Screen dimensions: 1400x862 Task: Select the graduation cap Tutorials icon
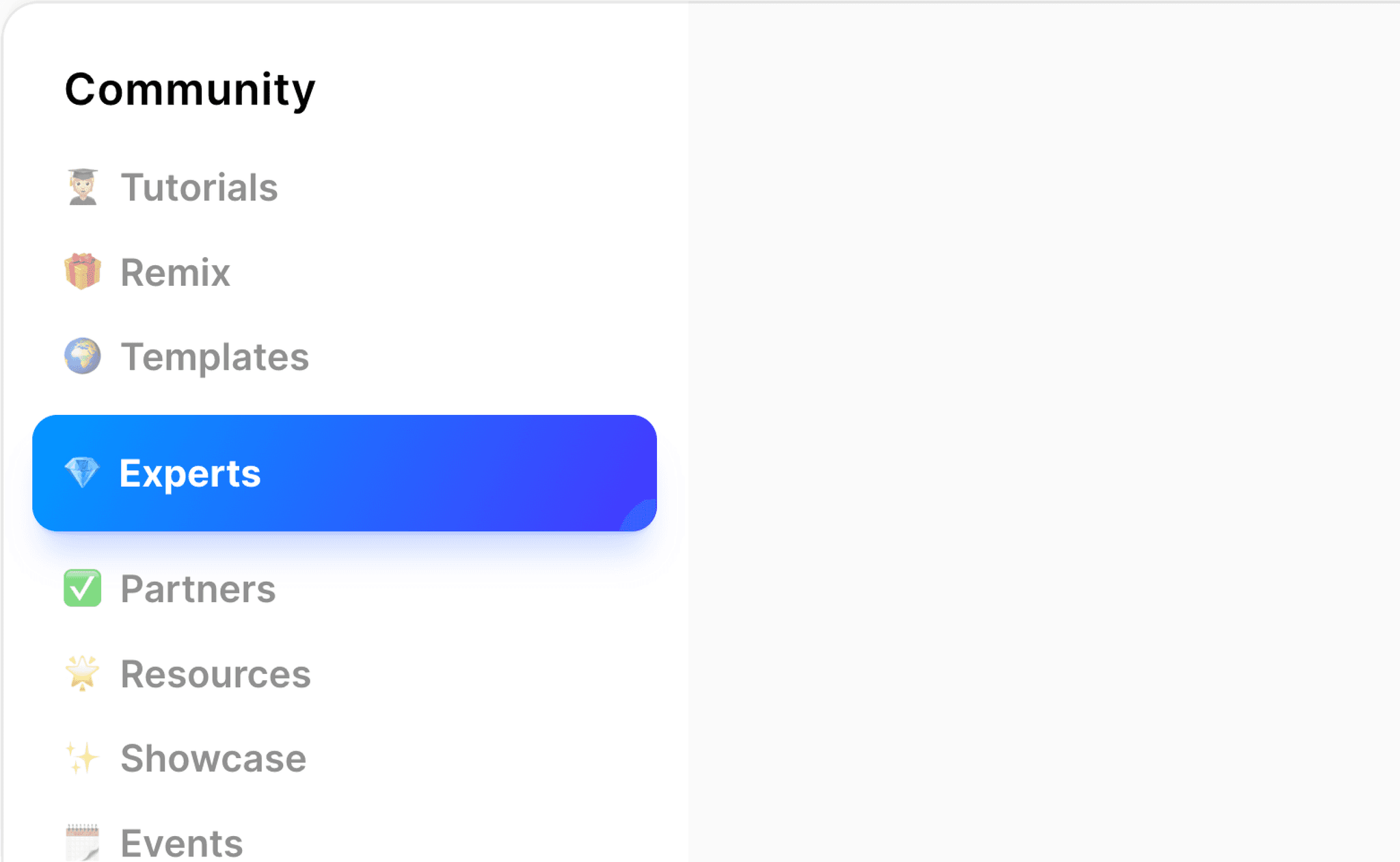82,187
